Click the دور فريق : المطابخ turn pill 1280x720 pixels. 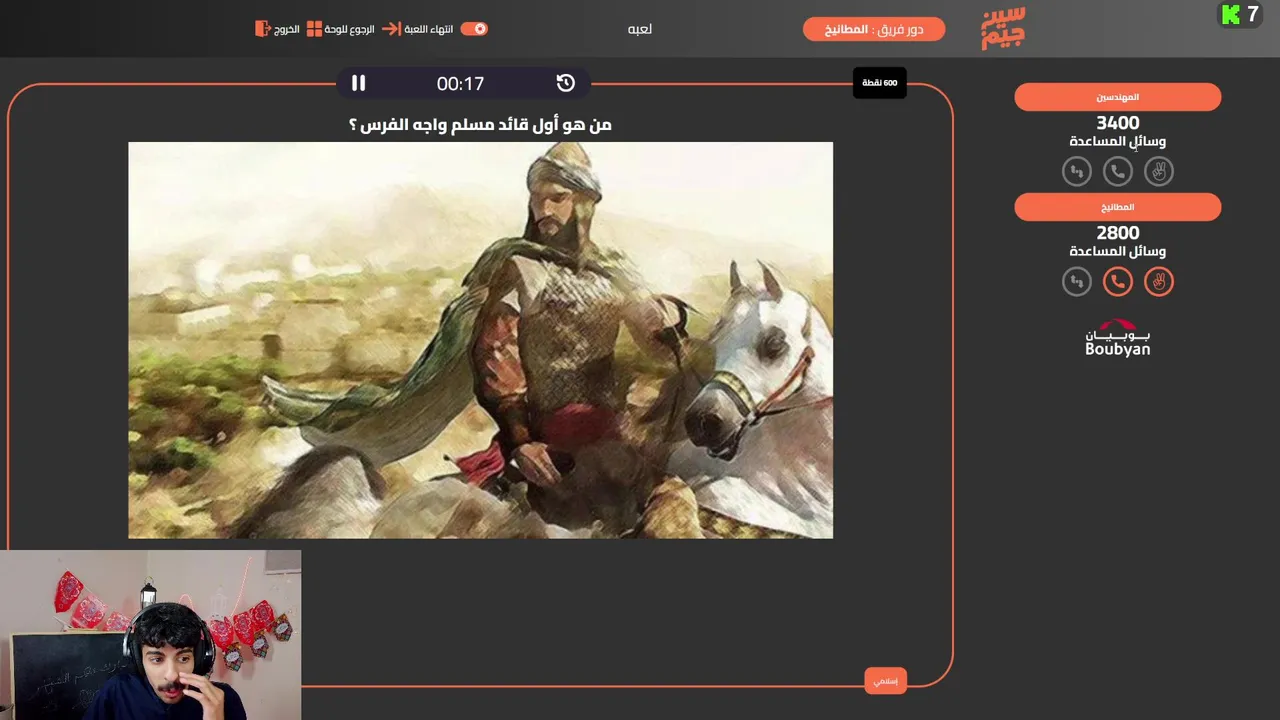coord(874,29)
